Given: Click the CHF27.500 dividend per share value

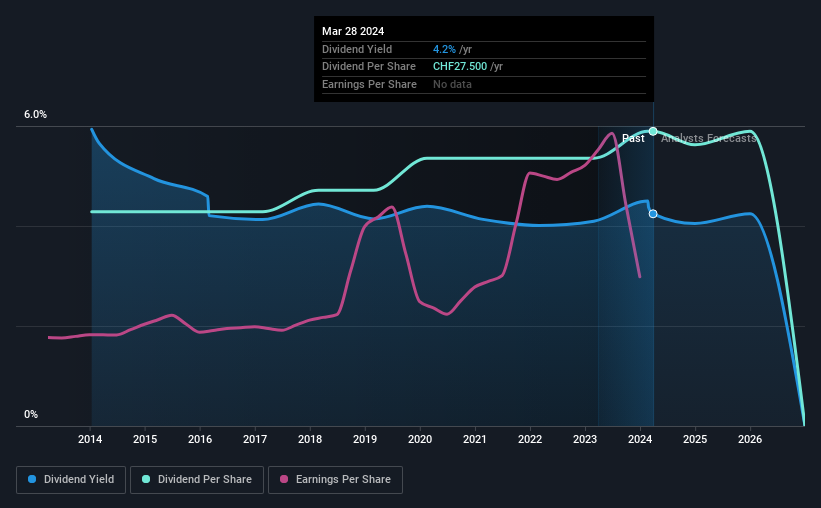Looking at the screenshot, I should pos(460,67).
